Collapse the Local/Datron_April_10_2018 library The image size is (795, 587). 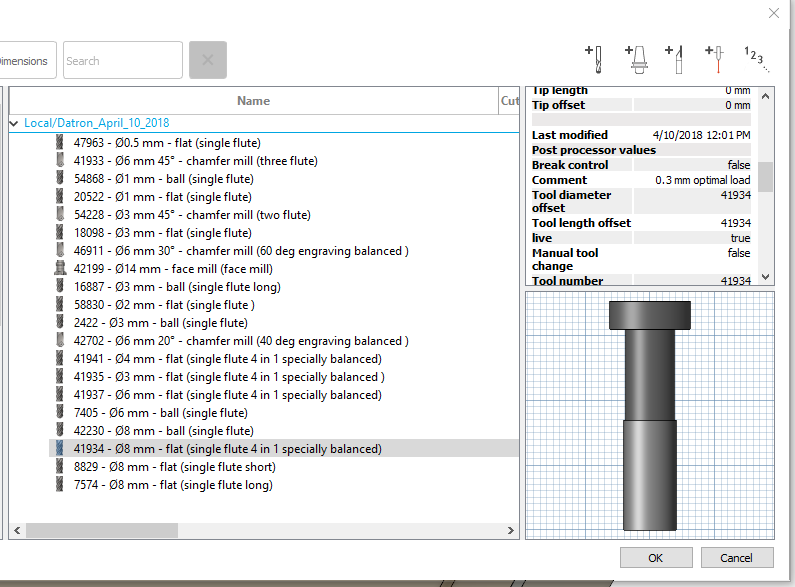point(14,123)
